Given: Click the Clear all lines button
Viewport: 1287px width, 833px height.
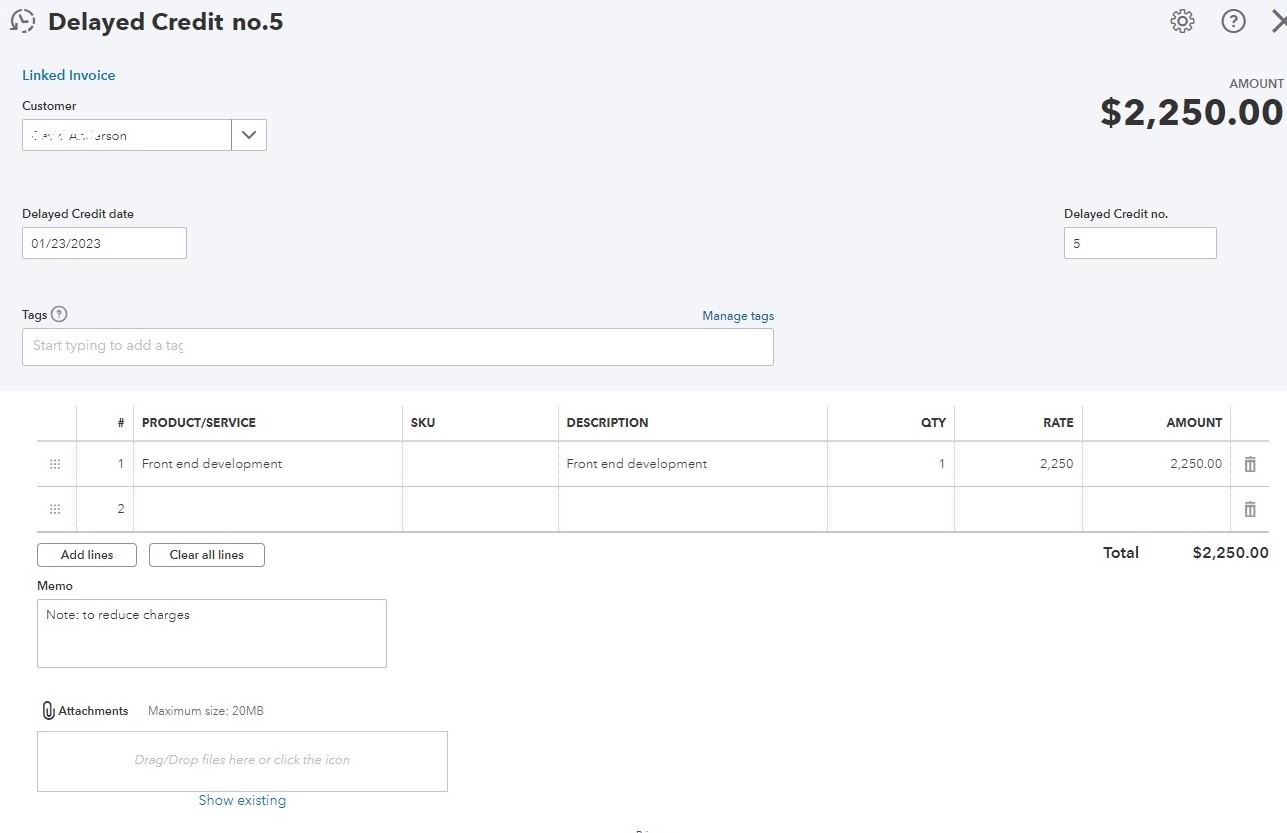Looking at the screenshot, I should [x=207, y=555].
